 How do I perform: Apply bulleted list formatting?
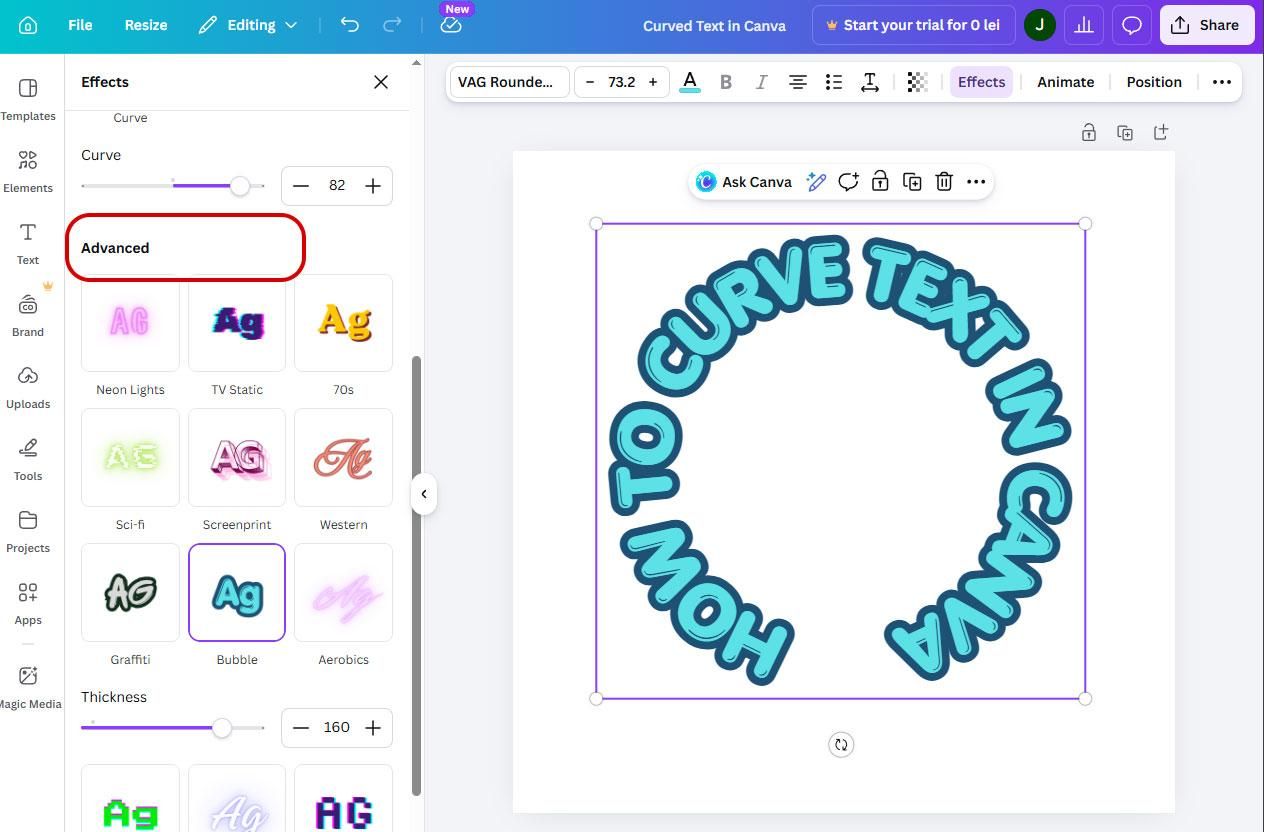(833, 82)
